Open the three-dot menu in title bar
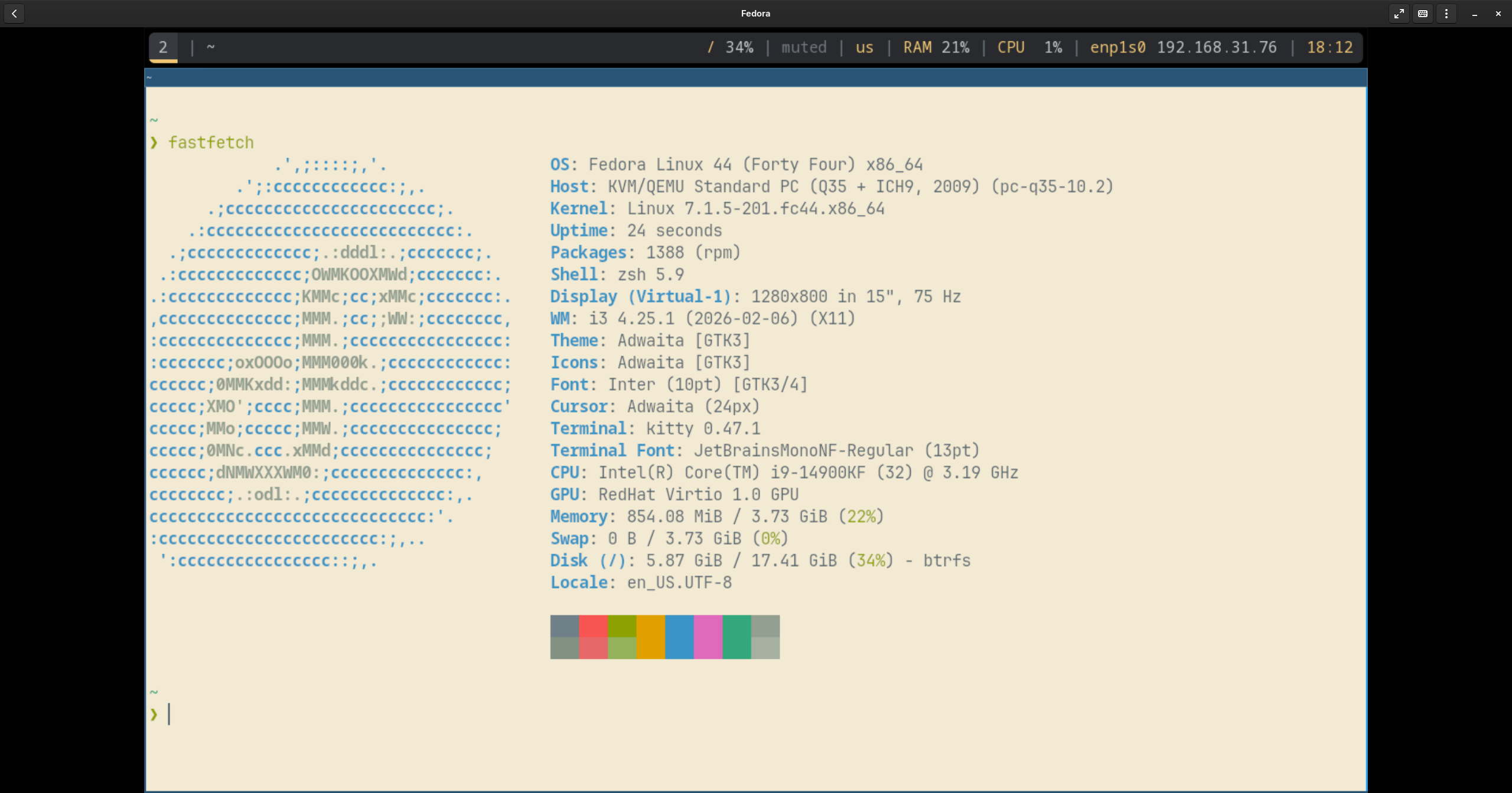The image size is (1512, 793). coord(1446,14)
